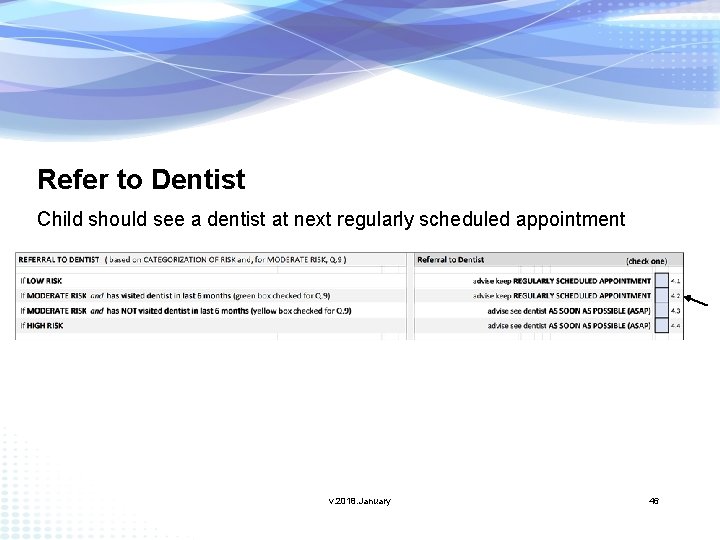Viewport: 720px width, 540px height.
Task: Click the 'REFERRAL TO DENTIST' table header on the left
Action: click(x=182, y=259)
